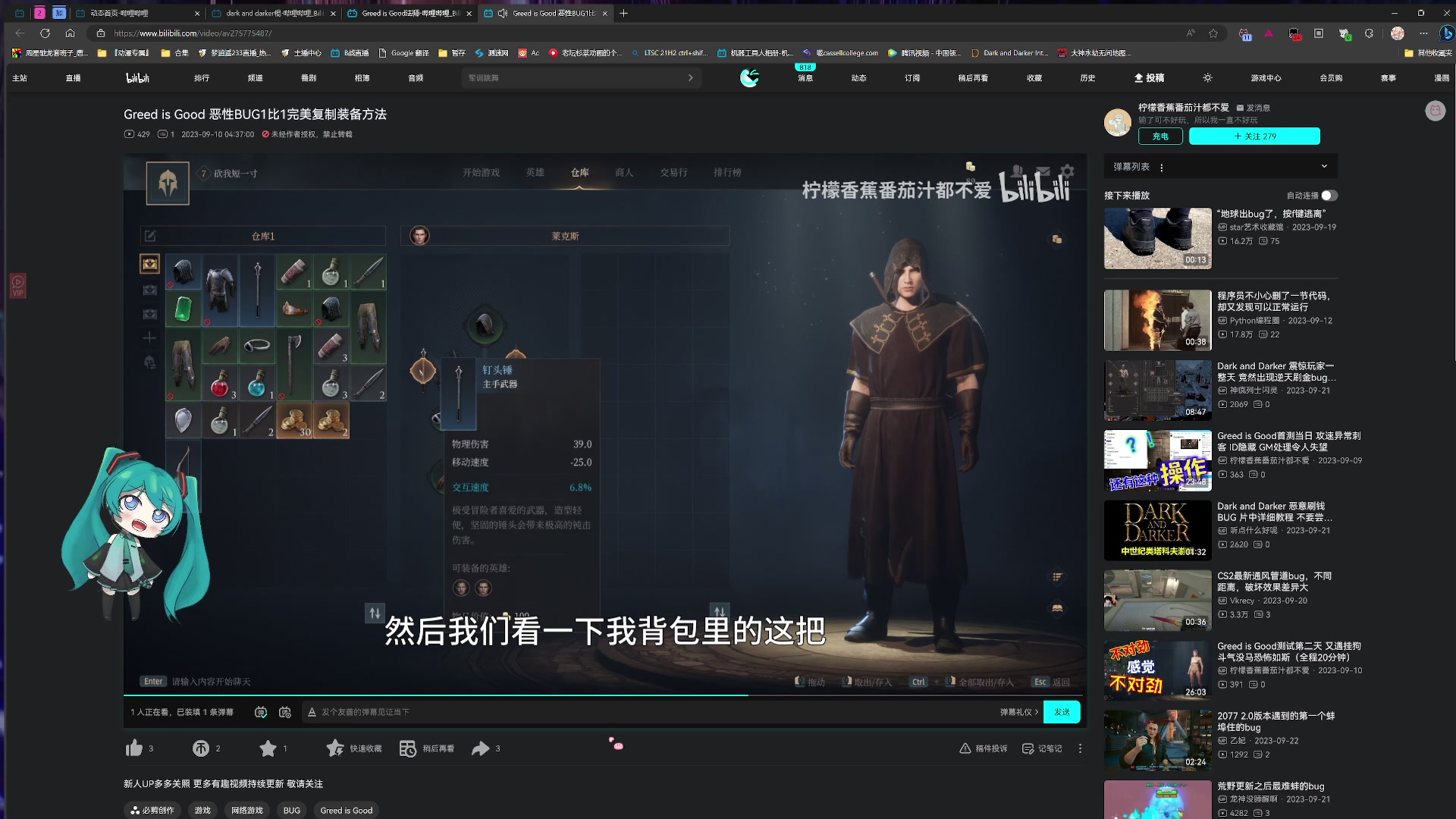Open 动态 in bilibili navigation
Screen dimensions: 1456x819
click(x=858, y=78)
